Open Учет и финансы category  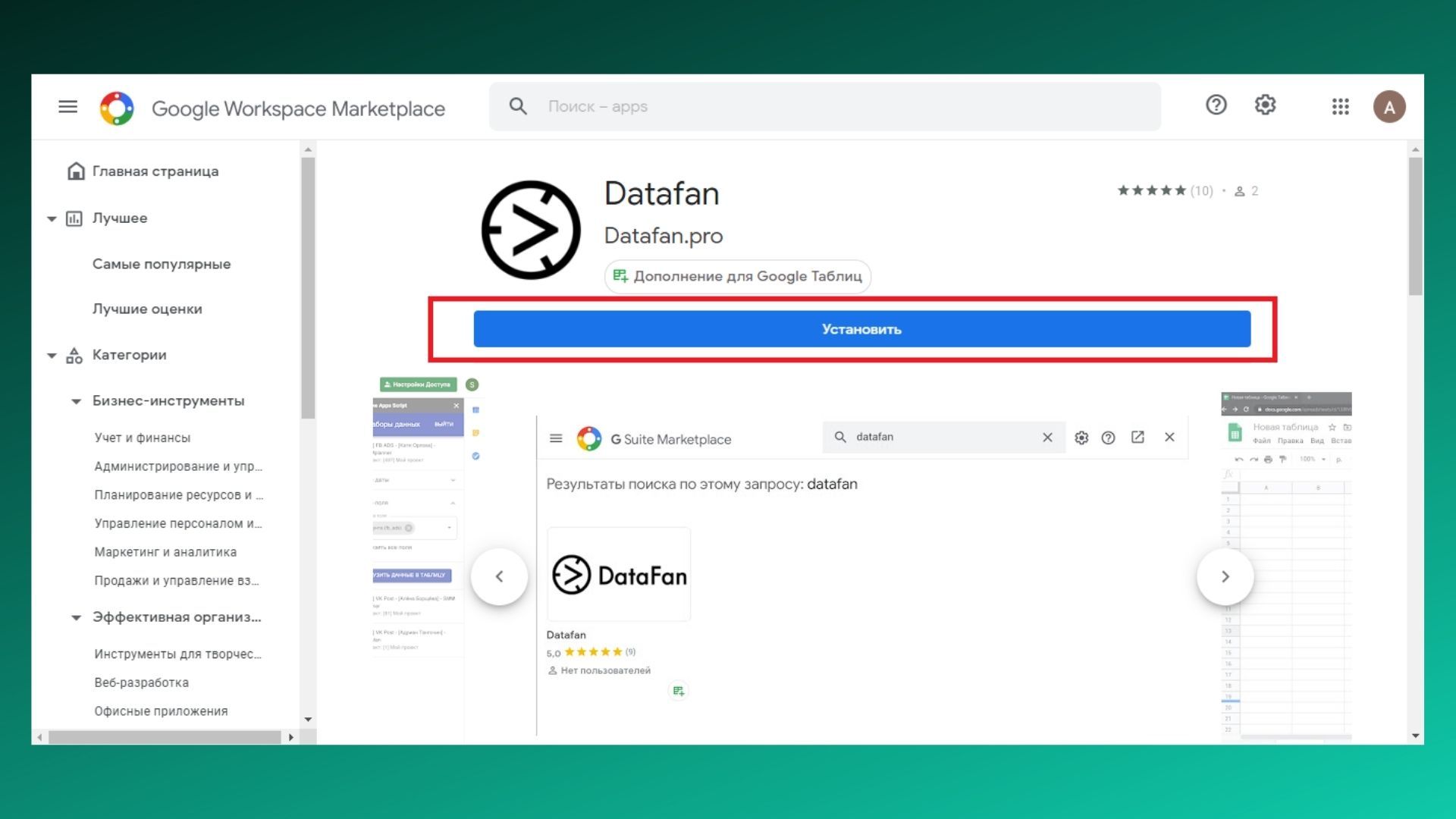pyautogui.click(x=143, y=438)
